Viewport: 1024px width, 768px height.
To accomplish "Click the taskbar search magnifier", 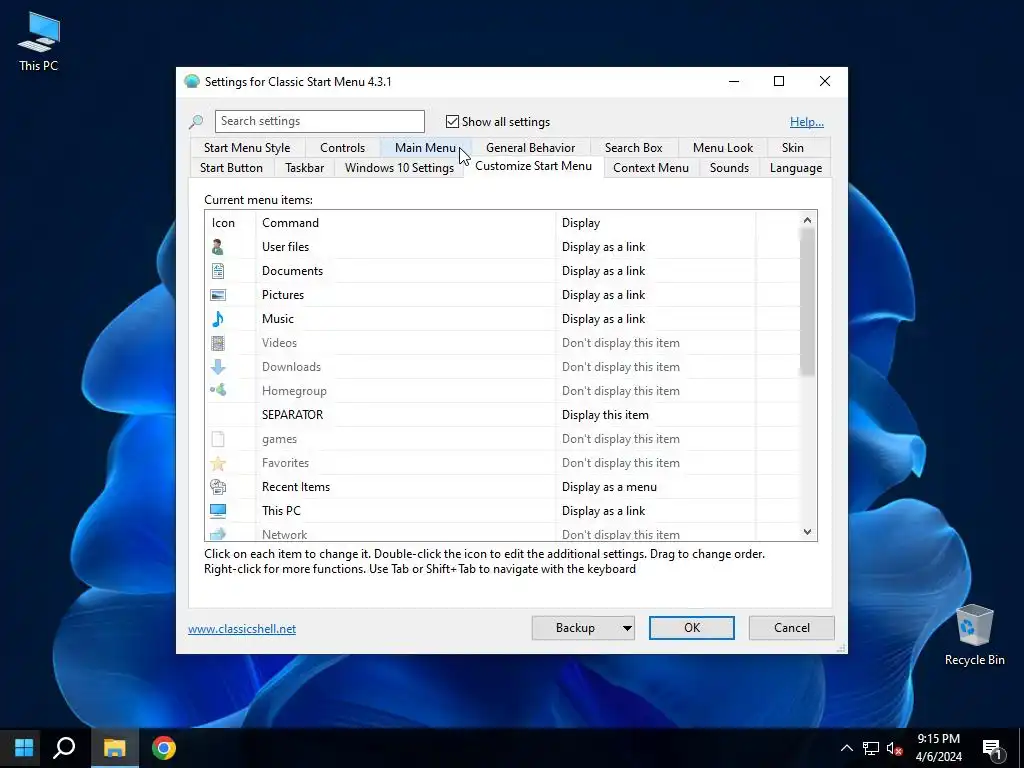I will click(64, 747).
